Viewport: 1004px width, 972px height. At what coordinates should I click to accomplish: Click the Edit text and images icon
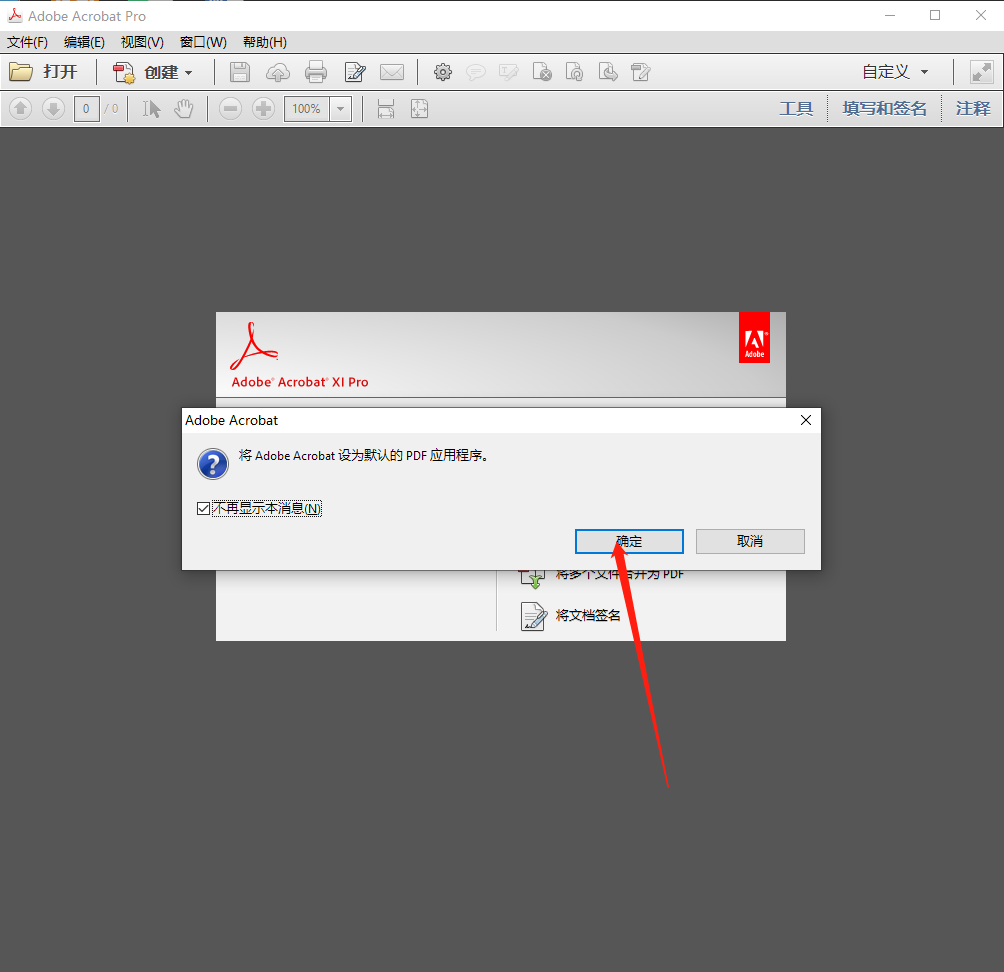[355, 72]
